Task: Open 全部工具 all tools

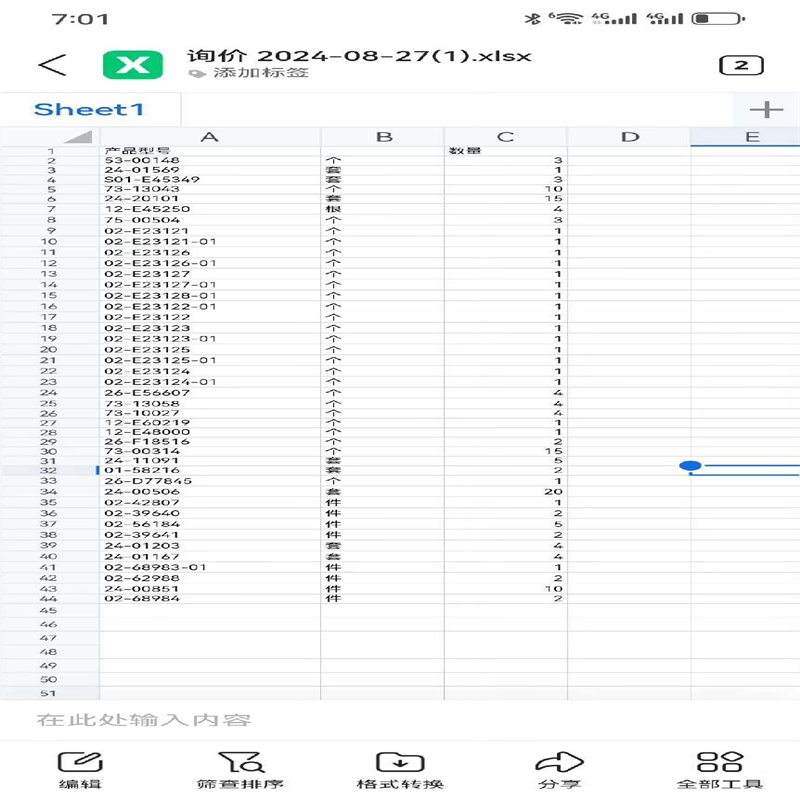Action: pyautogui.click(x=720, y=770)
